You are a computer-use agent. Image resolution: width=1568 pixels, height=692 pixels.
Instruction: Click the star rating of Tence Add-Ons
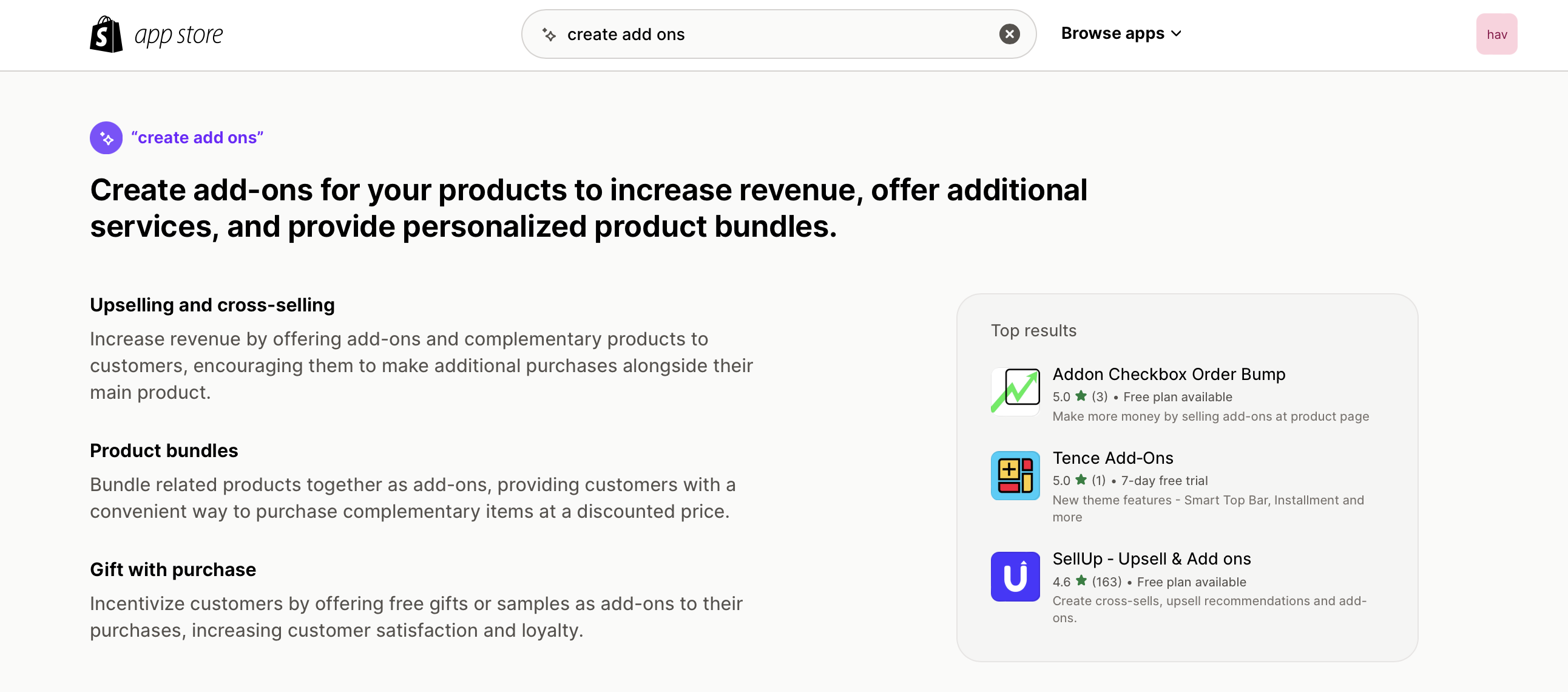[1079, 481]
